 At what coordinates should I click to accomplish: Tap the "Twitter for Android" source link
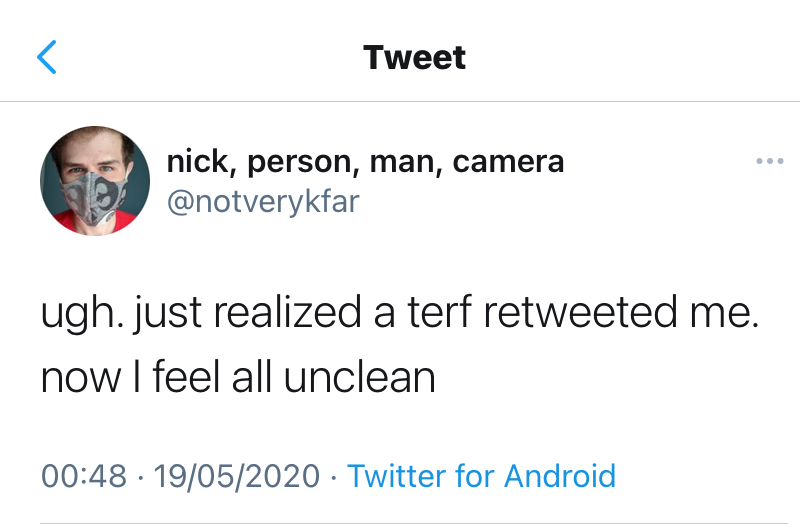point(481,475)
